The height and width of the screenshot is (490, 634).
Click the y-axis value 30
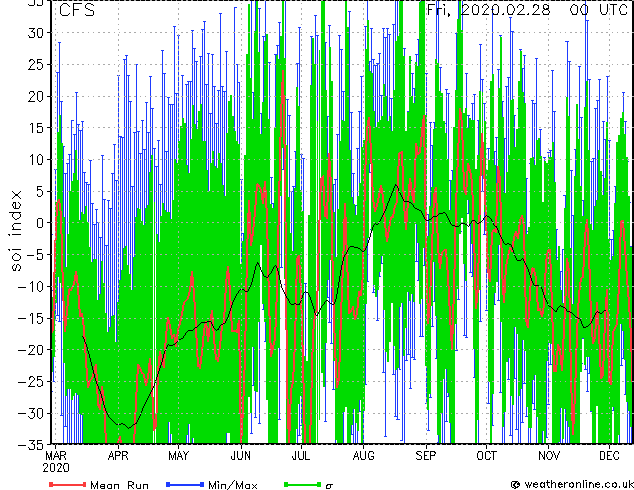pos(35,33)
